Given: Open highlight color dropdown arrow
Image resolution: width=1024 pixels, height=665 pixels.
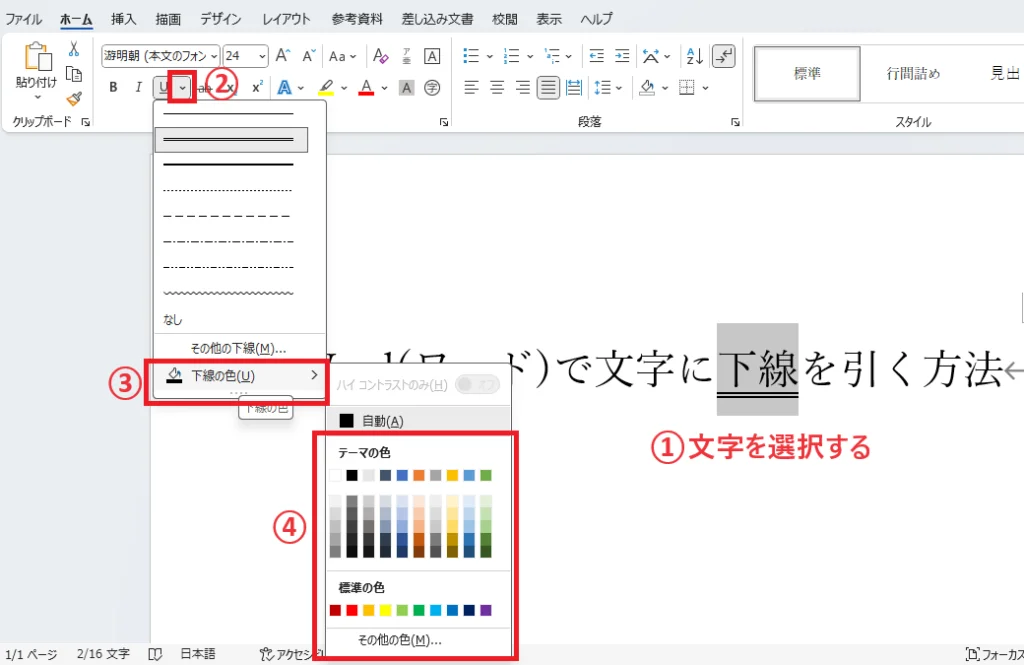Looking at the screenshot, I should coord(344,88).
